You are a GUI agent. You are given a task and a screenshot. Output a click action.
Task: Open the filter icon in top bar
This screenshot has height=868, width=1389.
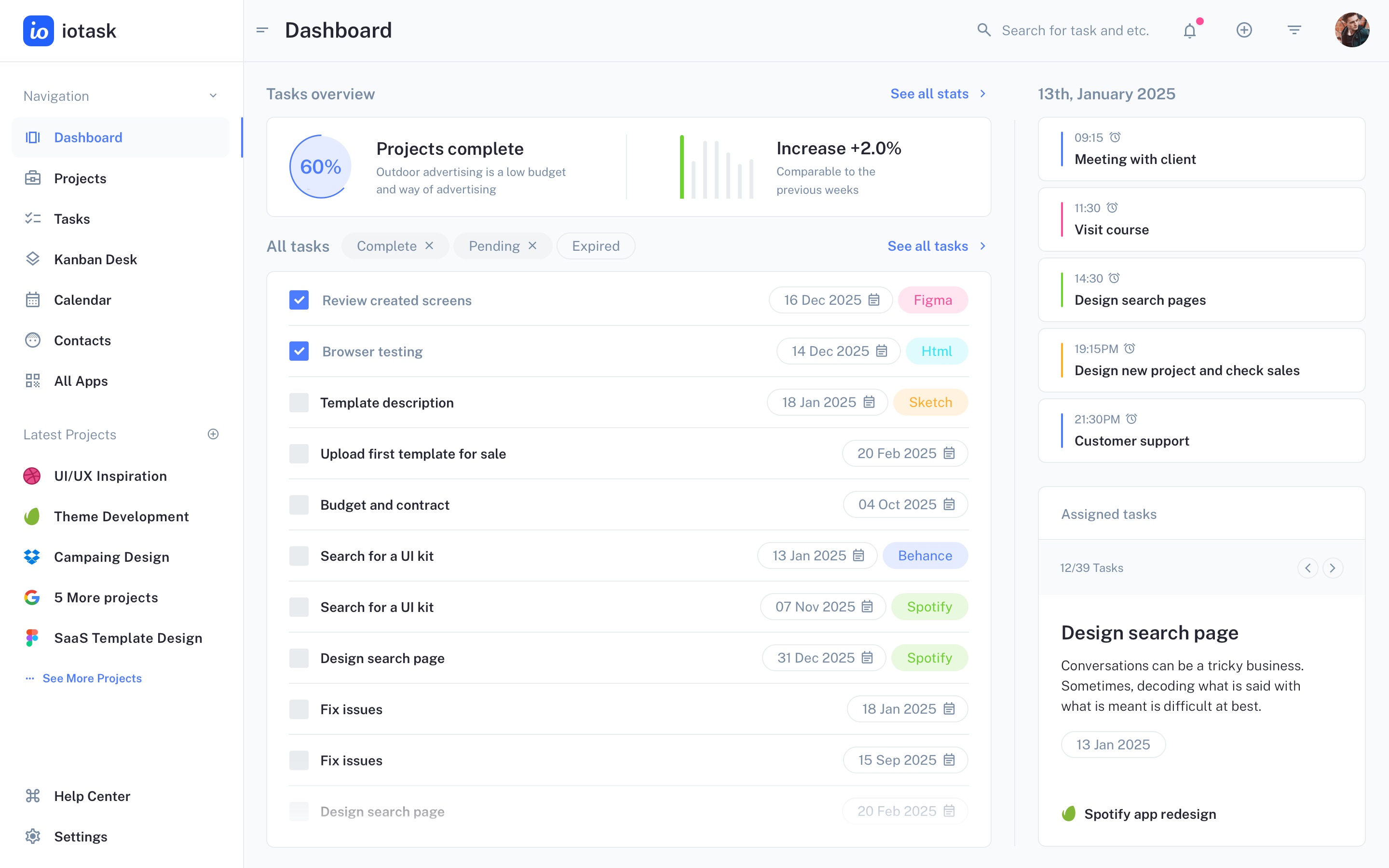tap(1294, 30)
